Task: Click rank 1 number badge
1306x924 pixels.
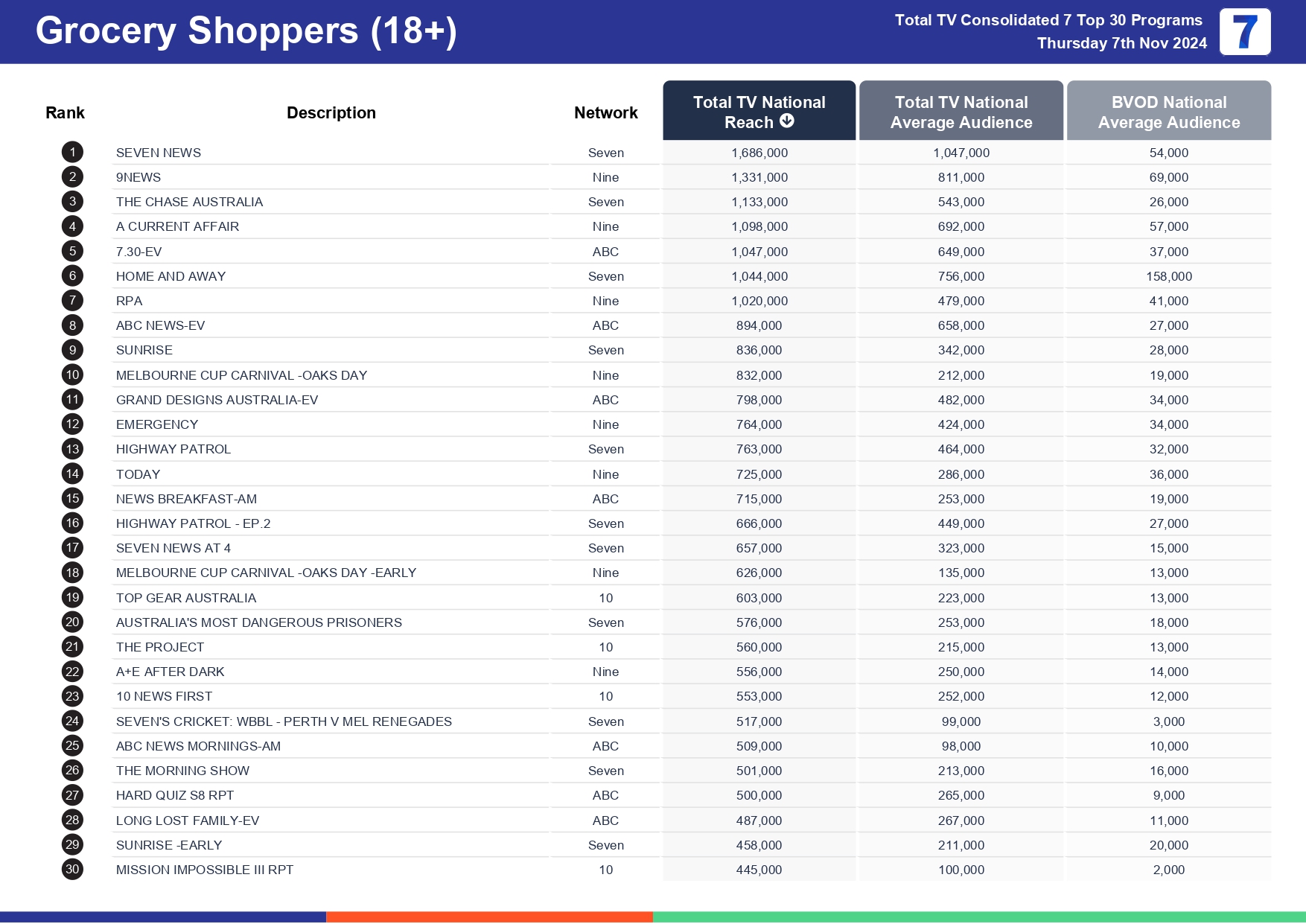Action: tap(72, 153)
